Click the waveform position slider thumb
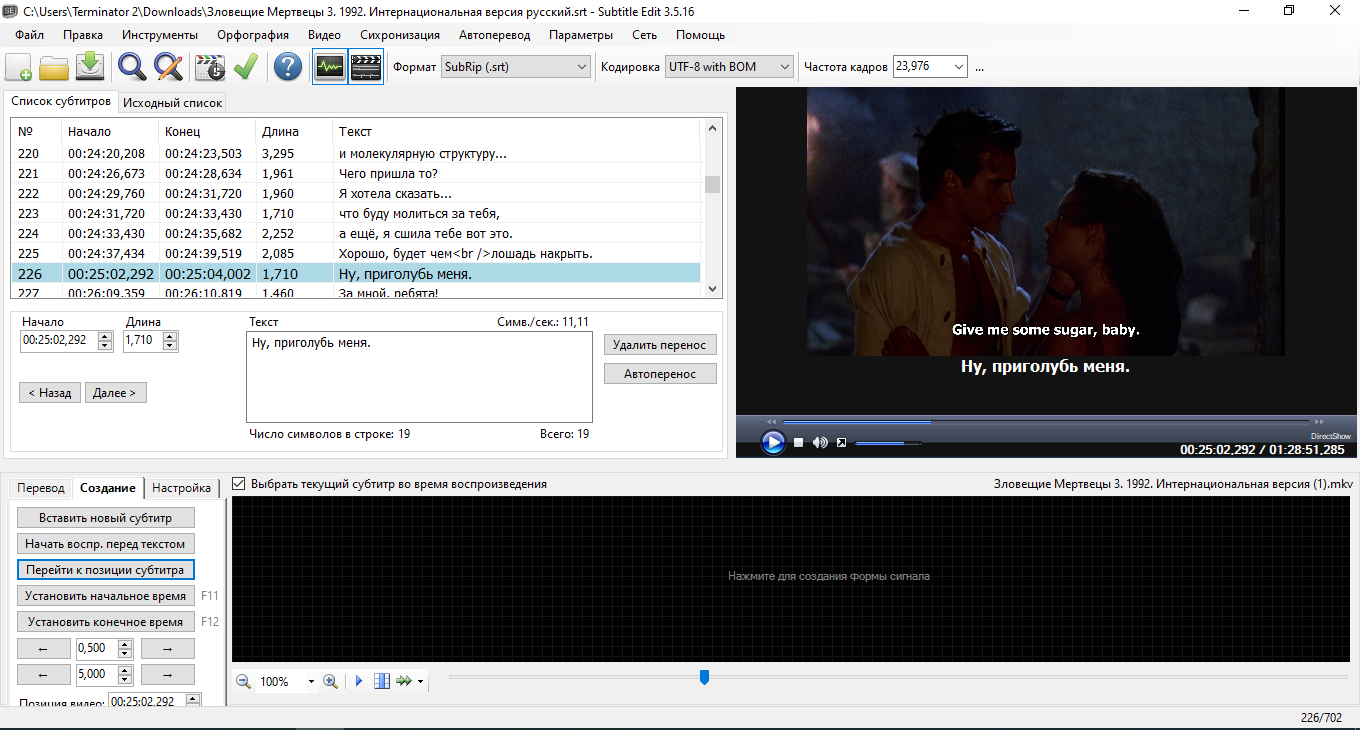The height and width of the screenshot is (730, 1360). coord(704,678)
